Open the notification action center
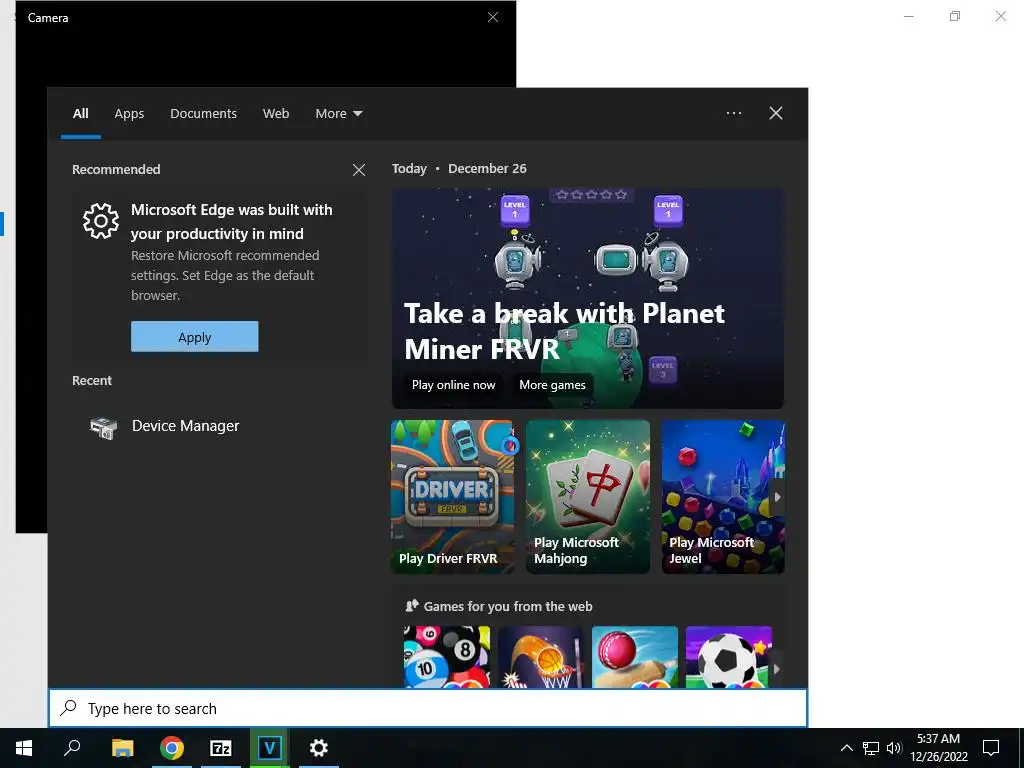This screenshot has height=768, width=1024. (x=991, y=748)
